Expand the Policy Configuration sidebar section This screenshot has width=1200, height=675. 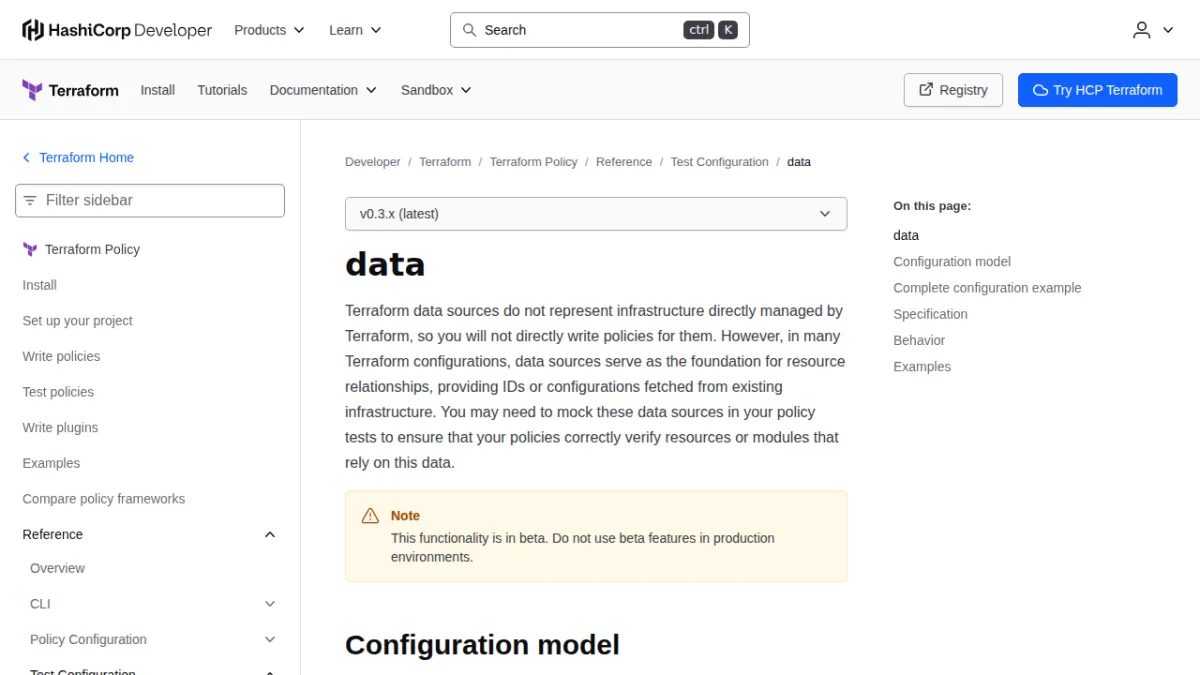(269, 639)
